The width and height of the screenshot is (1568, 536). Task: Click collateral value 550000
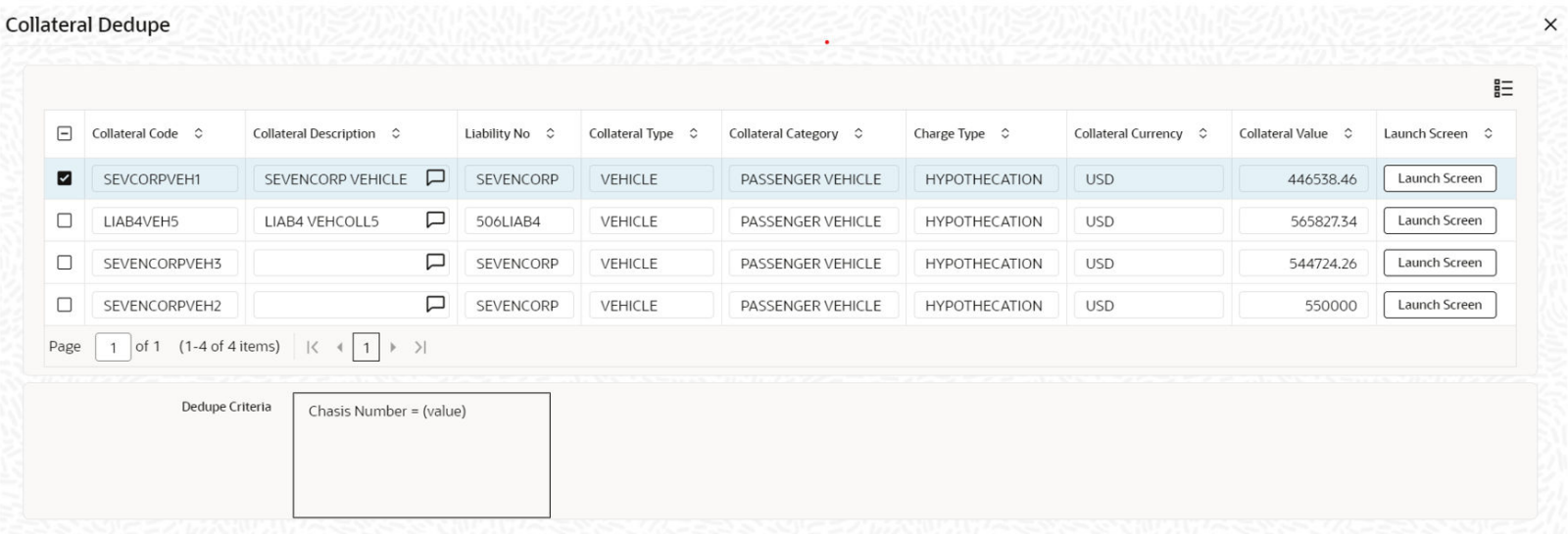(1303, 305)
